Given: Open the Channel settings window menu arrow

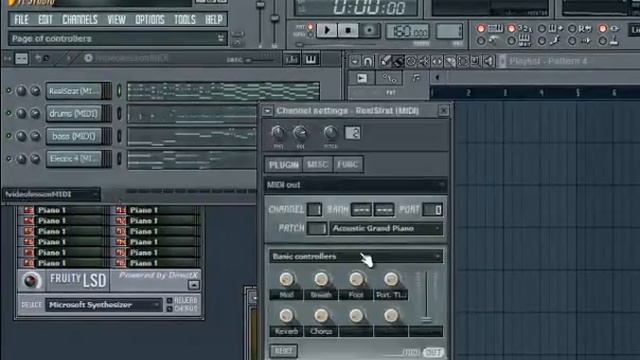Looking at the screenshot, I should point(267,111).
